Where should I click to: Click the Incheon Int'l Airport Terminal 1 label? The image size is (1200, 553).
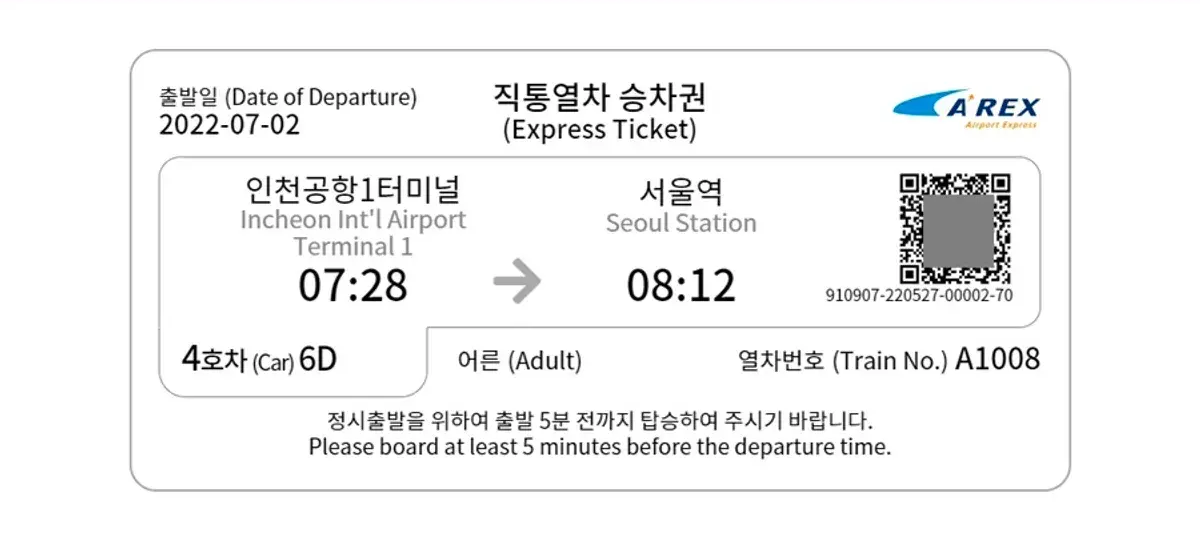click(x=353, y=233)
